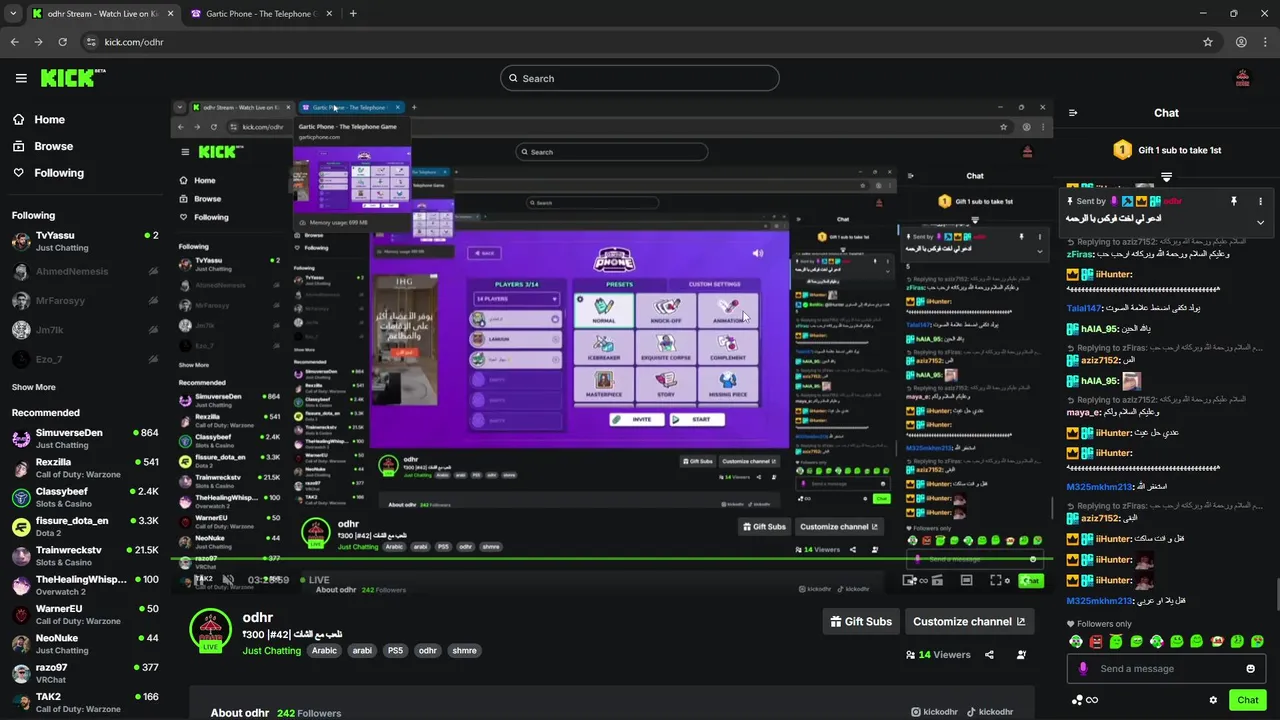
Task: Open the browser tab search dropdown arrow
Action: (x=13, y=14)
